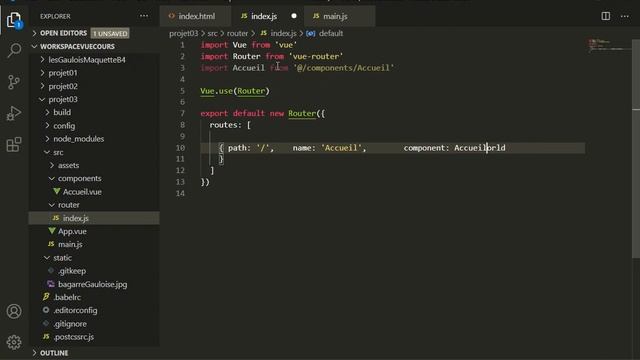This screenshot has width=640, height=360.
Task: Click the editor vertical scrollbar
Action: coord(636,149)
